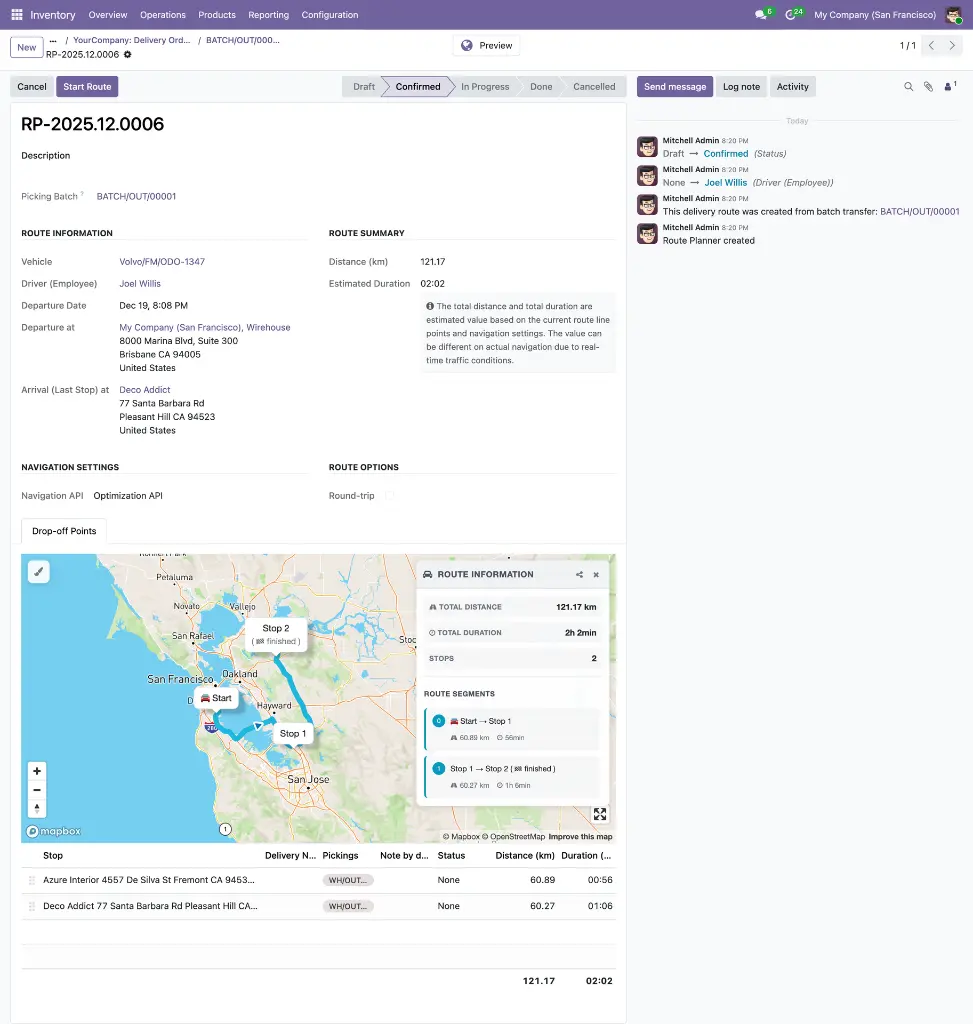Click the Preview button
Image resolution: width=973 pixels, height=1024 pixels.
[x=486, y=46]
